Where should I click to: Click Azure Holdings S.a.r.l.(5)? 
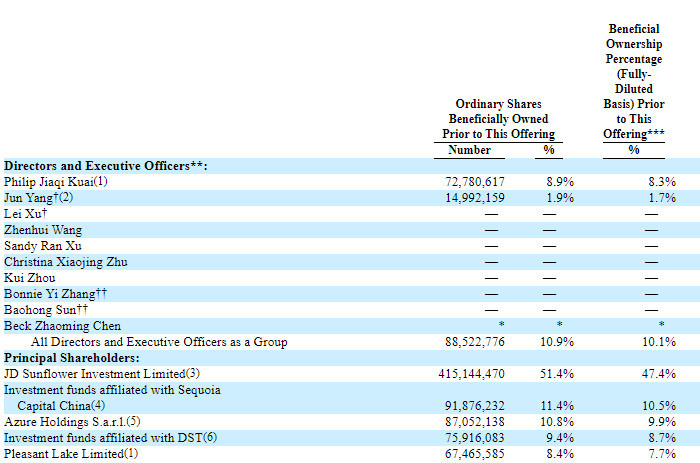72,422
